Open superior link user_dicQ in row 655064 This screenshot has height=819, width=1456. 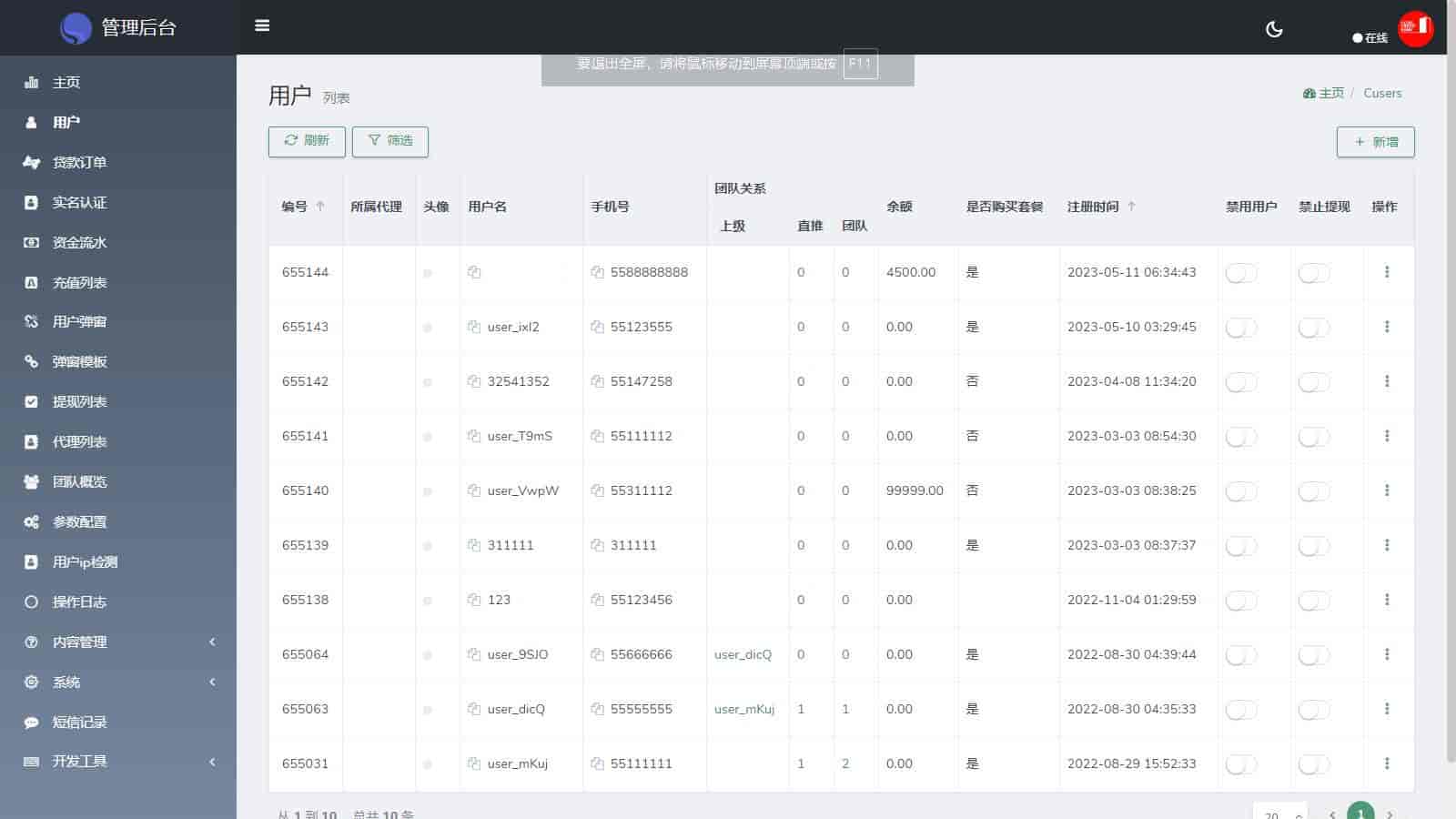coord(743,654)
